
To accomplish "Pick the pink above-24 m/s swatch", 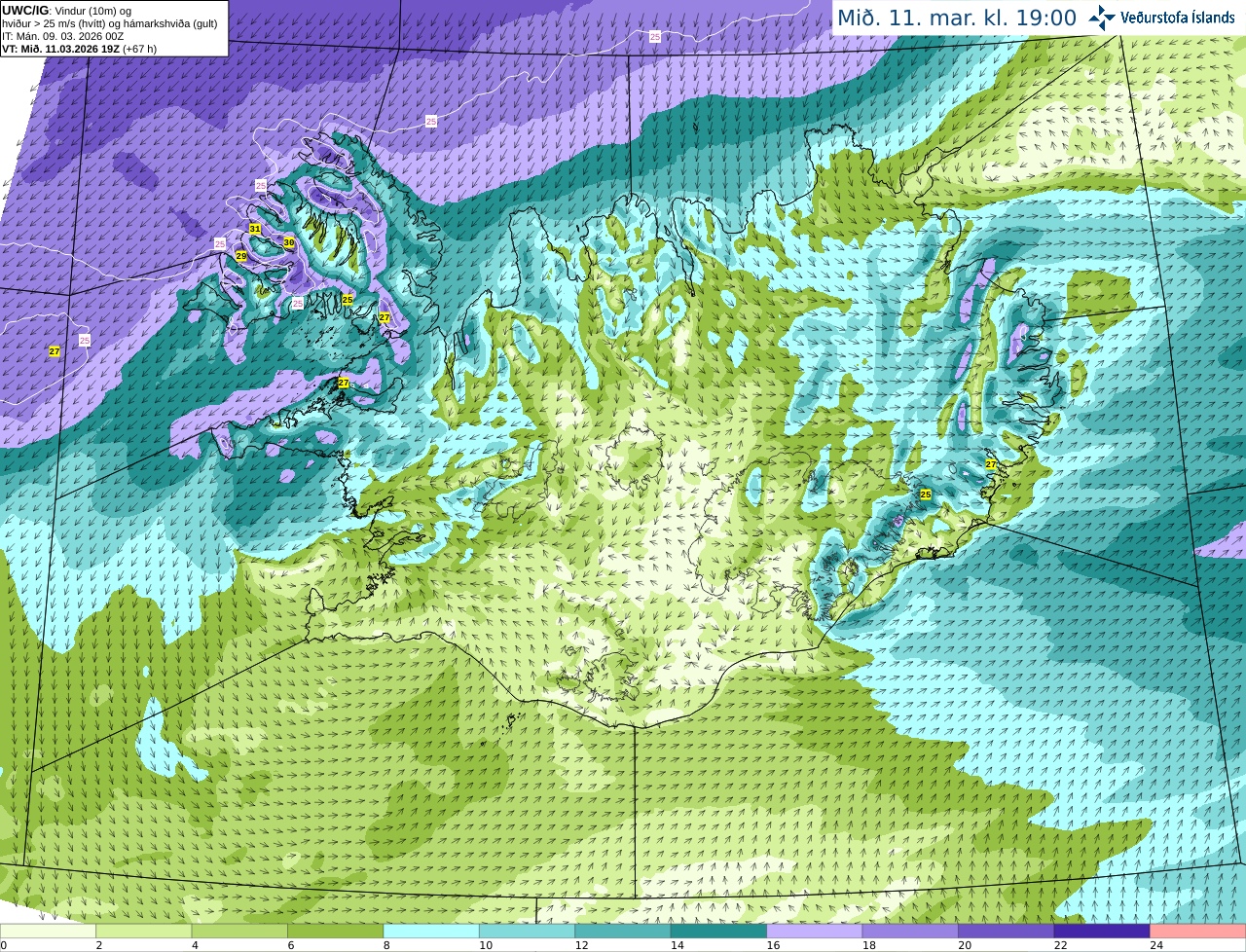I will pyautogui.click(x=1198, y=931).
